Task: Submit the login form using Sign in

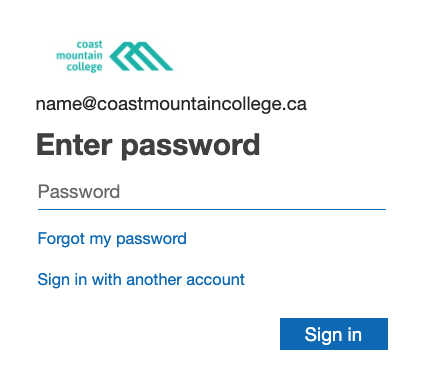Action: pos(334,334)
